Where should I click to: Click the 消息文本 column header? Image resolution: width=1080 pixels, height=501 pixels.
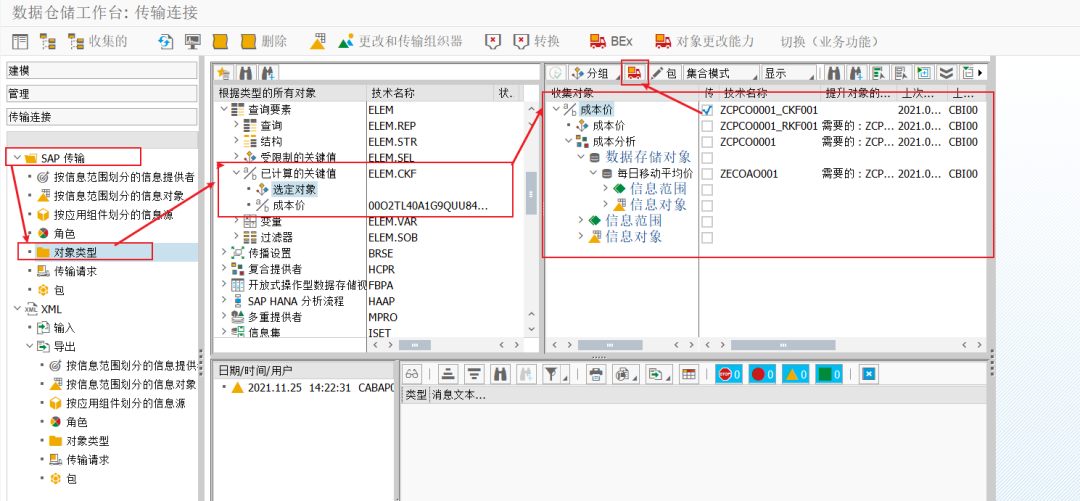point(458,396)
